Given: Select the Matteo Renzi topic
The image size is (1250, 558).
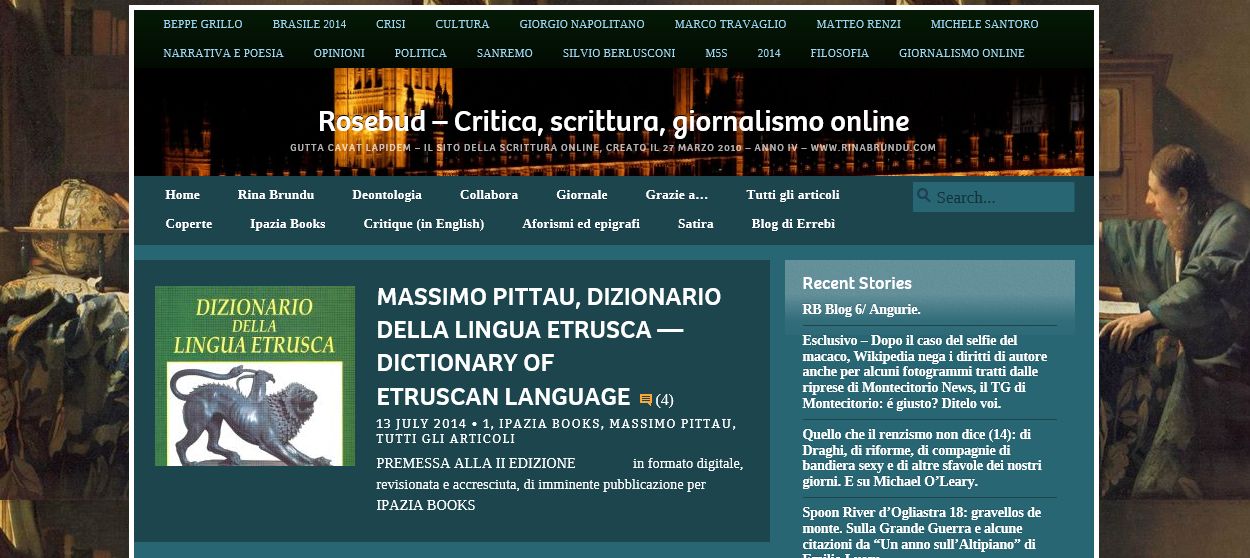Looking at the screenshot, I should tap(858, 24).
